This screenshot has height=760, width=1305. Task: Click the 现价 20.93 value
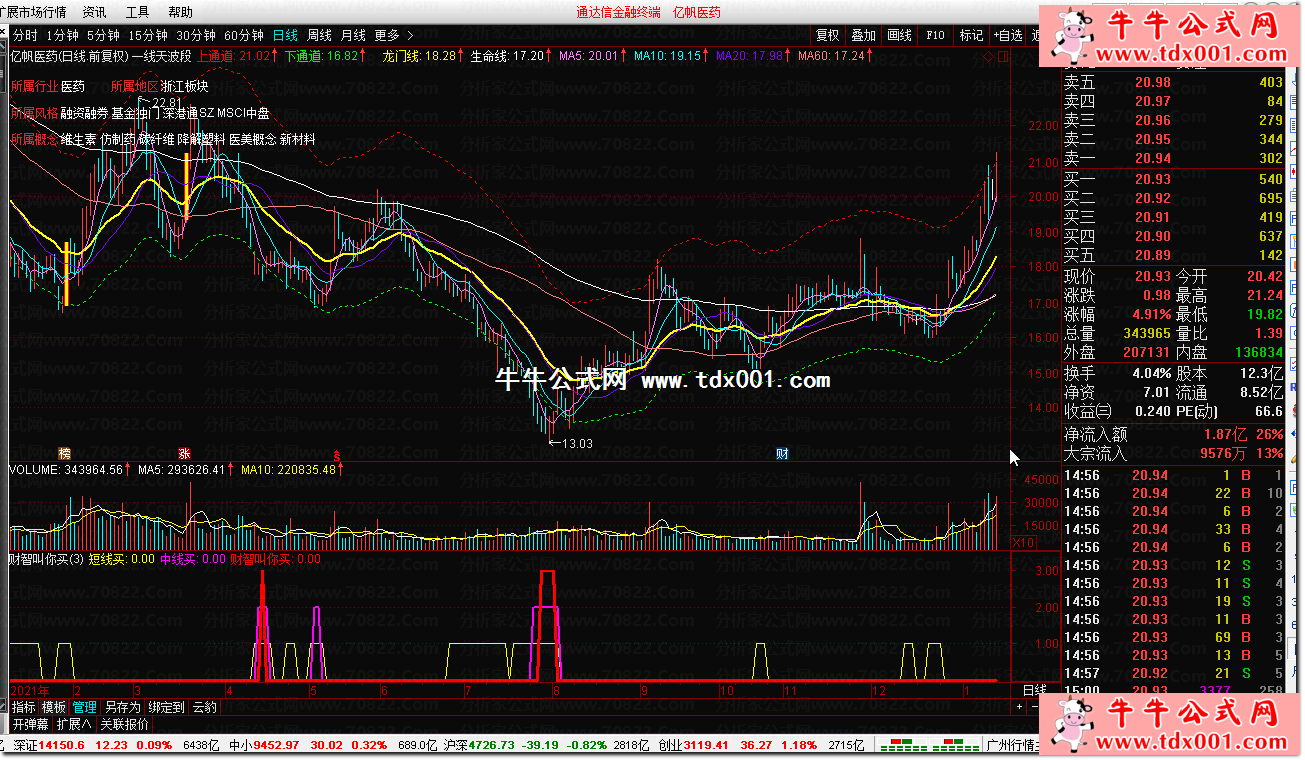pyautogui.click(x=1152, y=276)
